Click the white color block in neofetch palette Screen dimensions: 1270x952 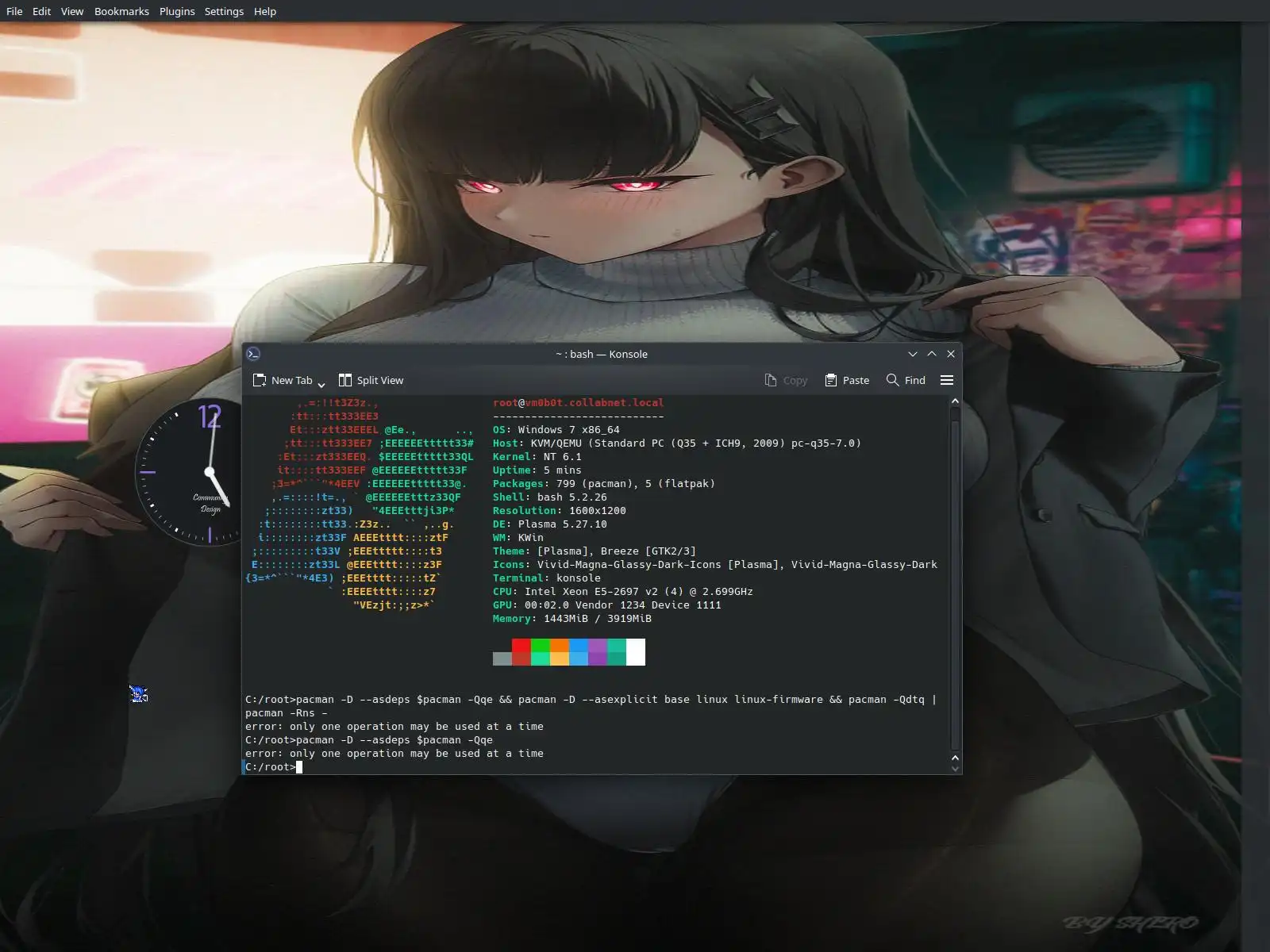click(636, 652)
